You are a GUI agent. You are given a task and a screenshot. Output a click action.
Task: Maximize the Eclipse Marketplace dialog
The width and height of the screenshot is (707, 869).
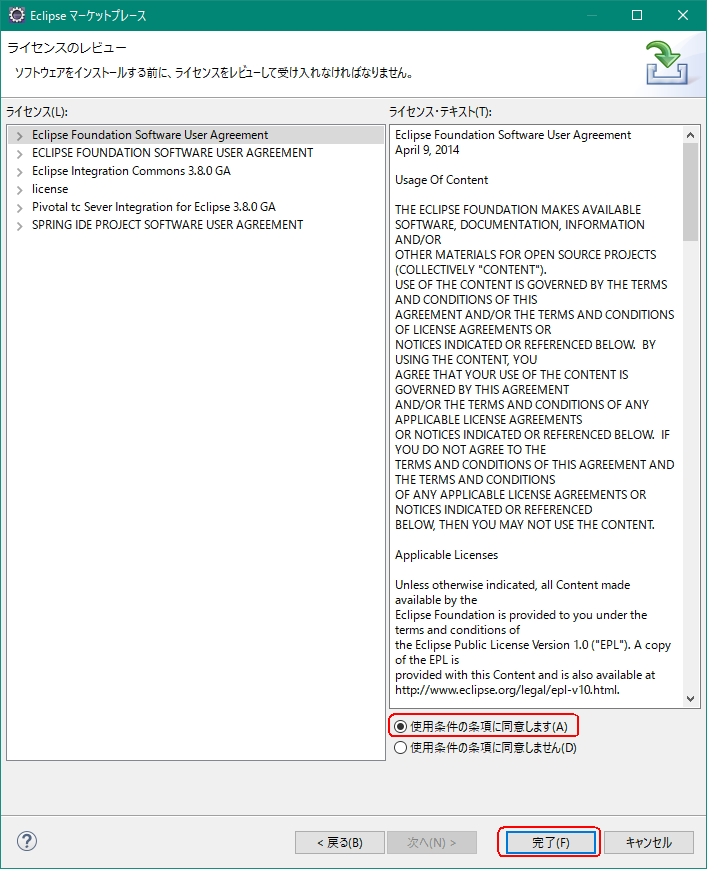point(637,15)
